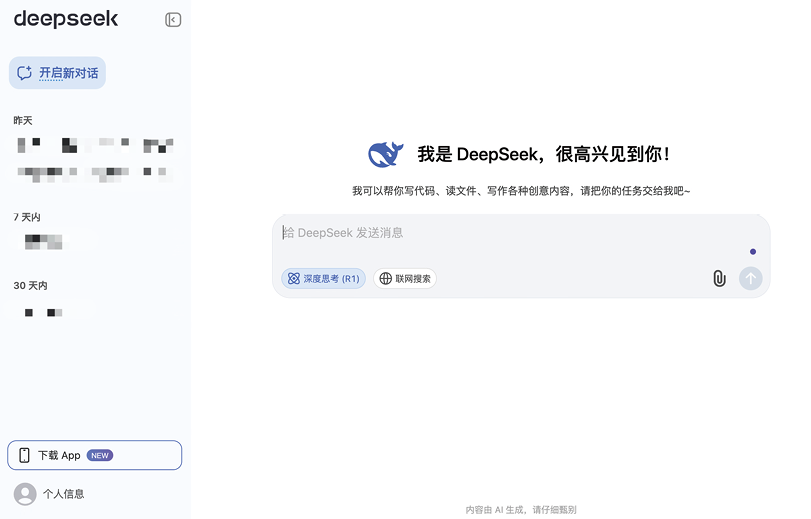Click the small purple dot in message box
The width and height of the screenshot is (811, 519).
coord(753,251)
